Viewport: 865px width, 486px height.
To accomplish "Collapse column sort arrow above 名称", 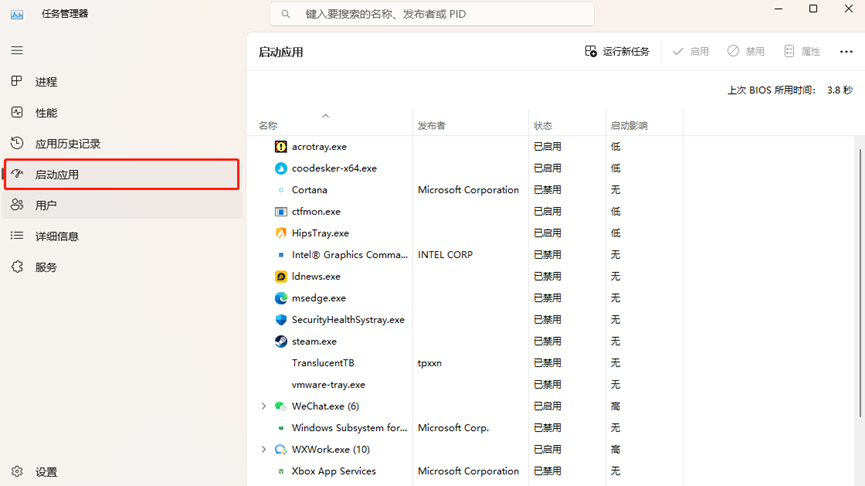I will [325, 116].
